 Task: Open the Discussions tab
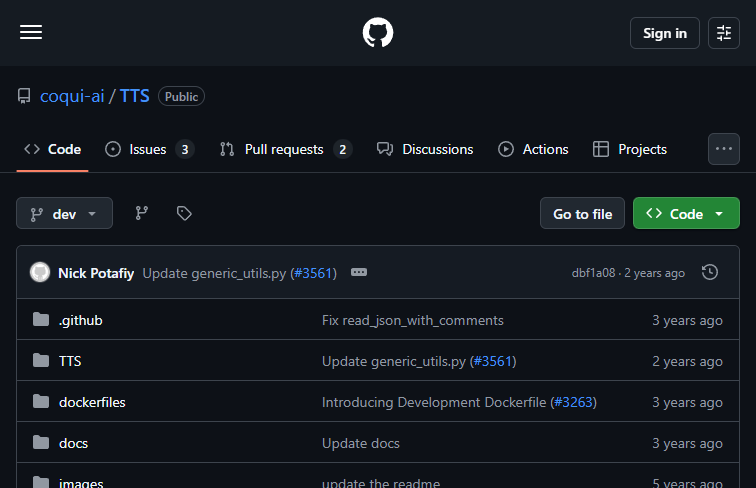(x=425, y=149)
